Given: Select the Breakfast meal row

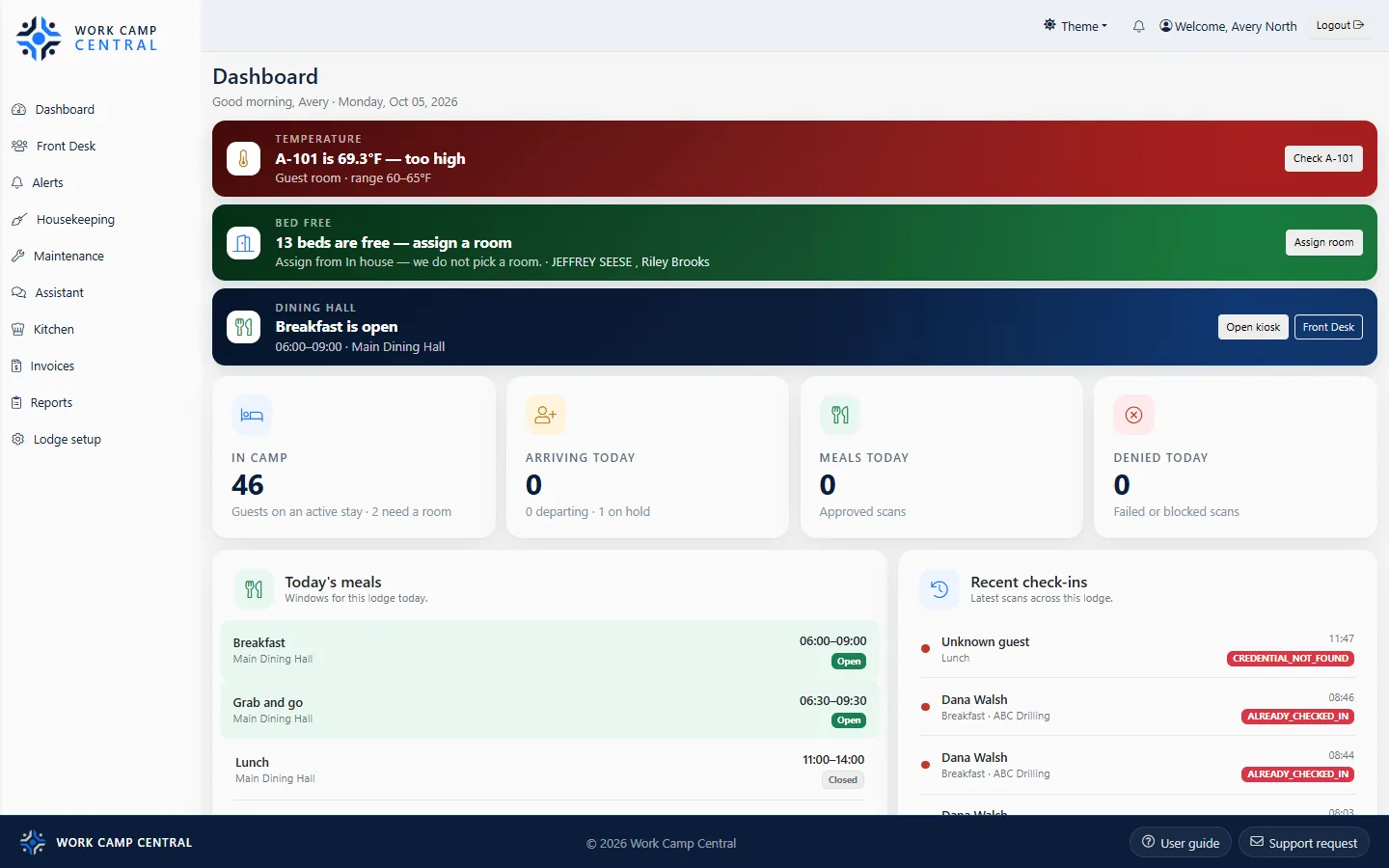Looking at the screenshot, I should tap(550, 650).
